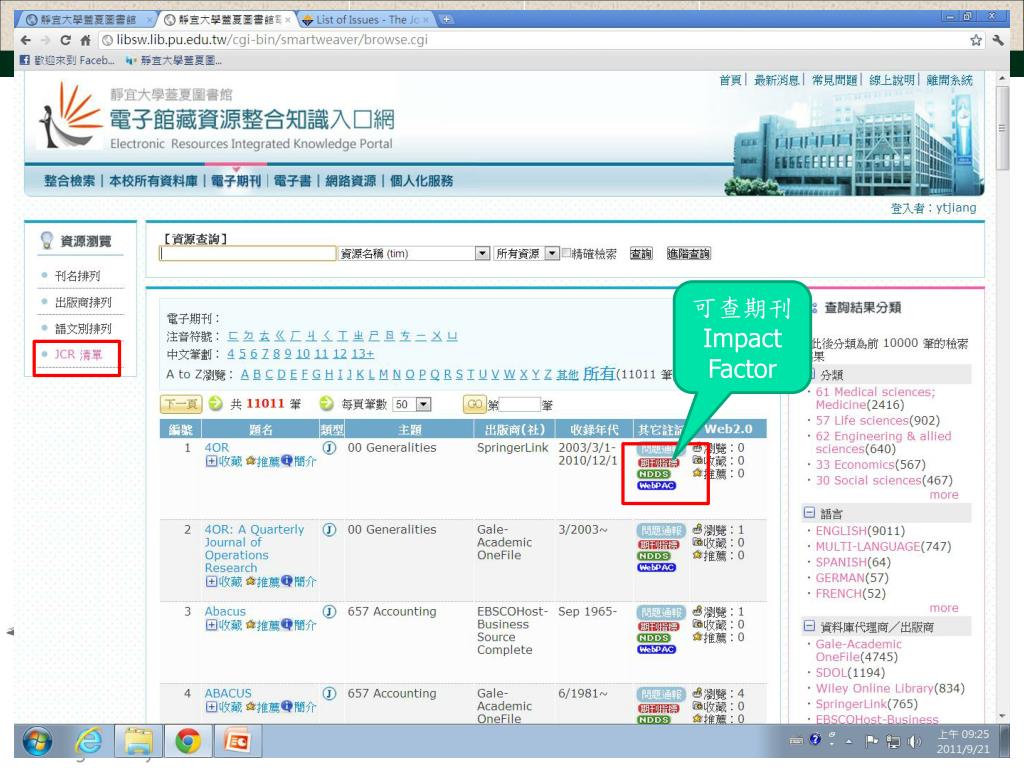Click the WebPAC badge in the row 2 journal
The width and height of the screenshot is (1024, 768).
656,568
